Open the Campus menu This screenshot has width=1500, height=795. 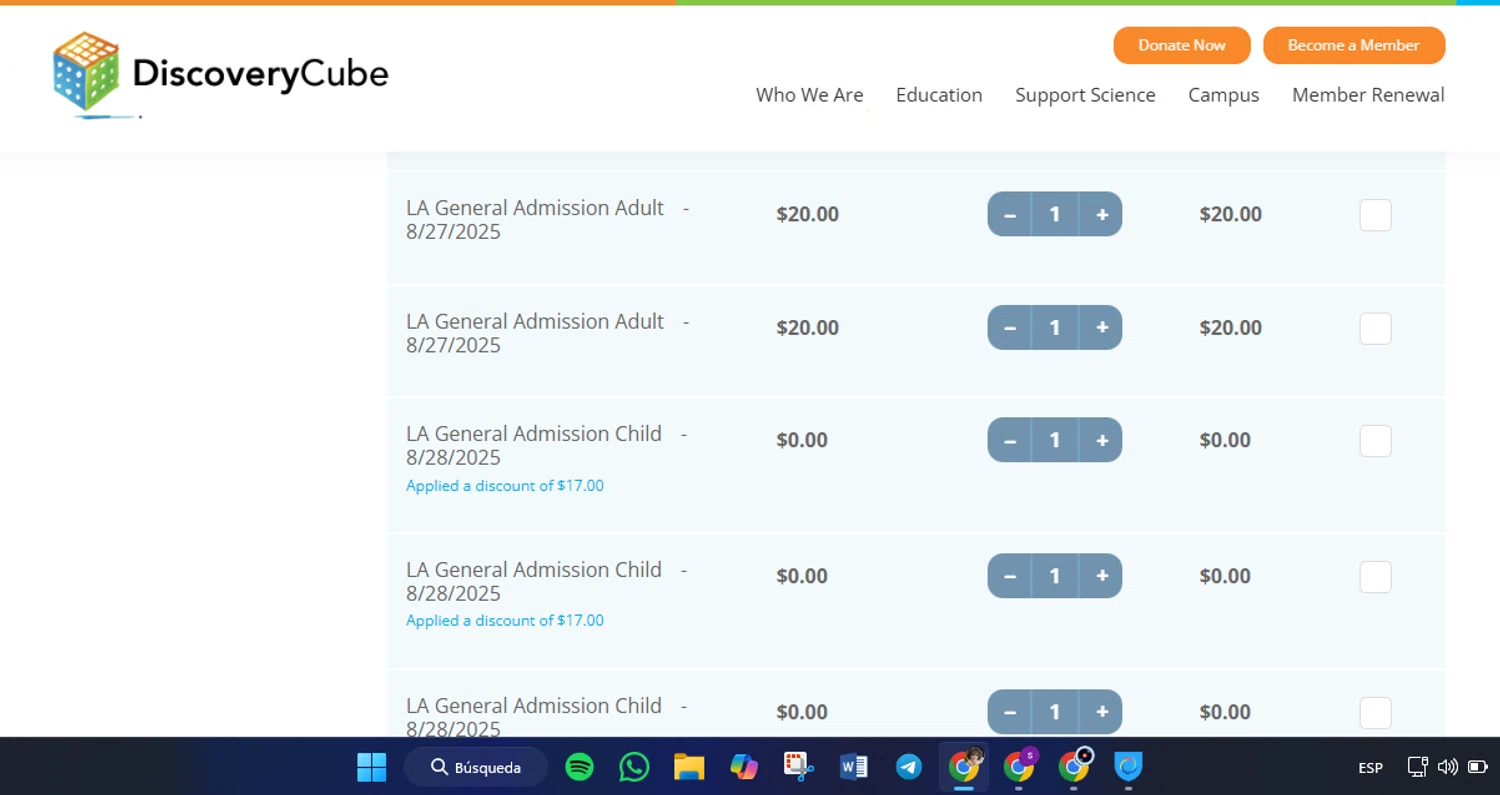[1223, 95]
